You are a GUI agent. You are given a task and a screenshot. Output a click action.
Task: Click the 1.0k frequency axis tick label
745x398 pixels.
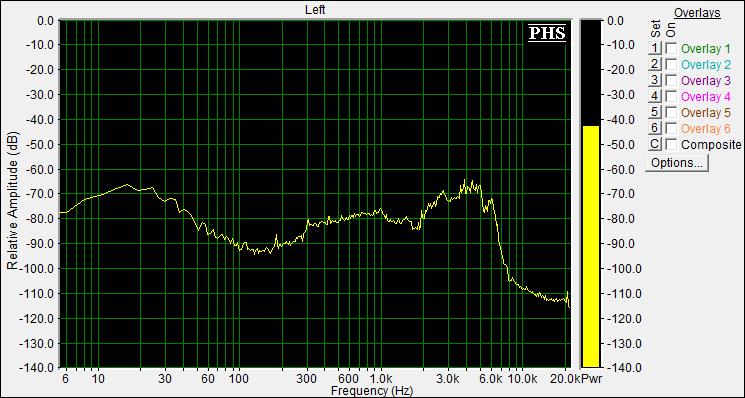coord(381,379)
